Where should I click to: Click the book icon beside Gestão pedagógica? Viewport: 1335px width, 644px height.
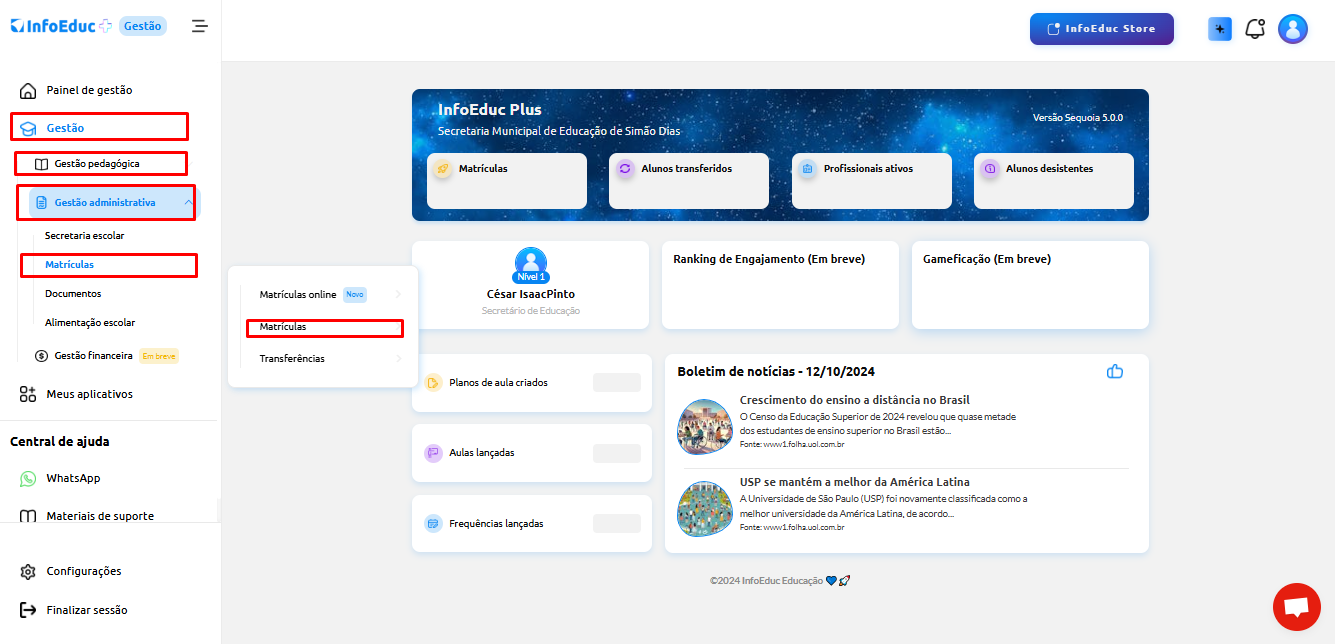pyautogui.click(x=41, y=164)
